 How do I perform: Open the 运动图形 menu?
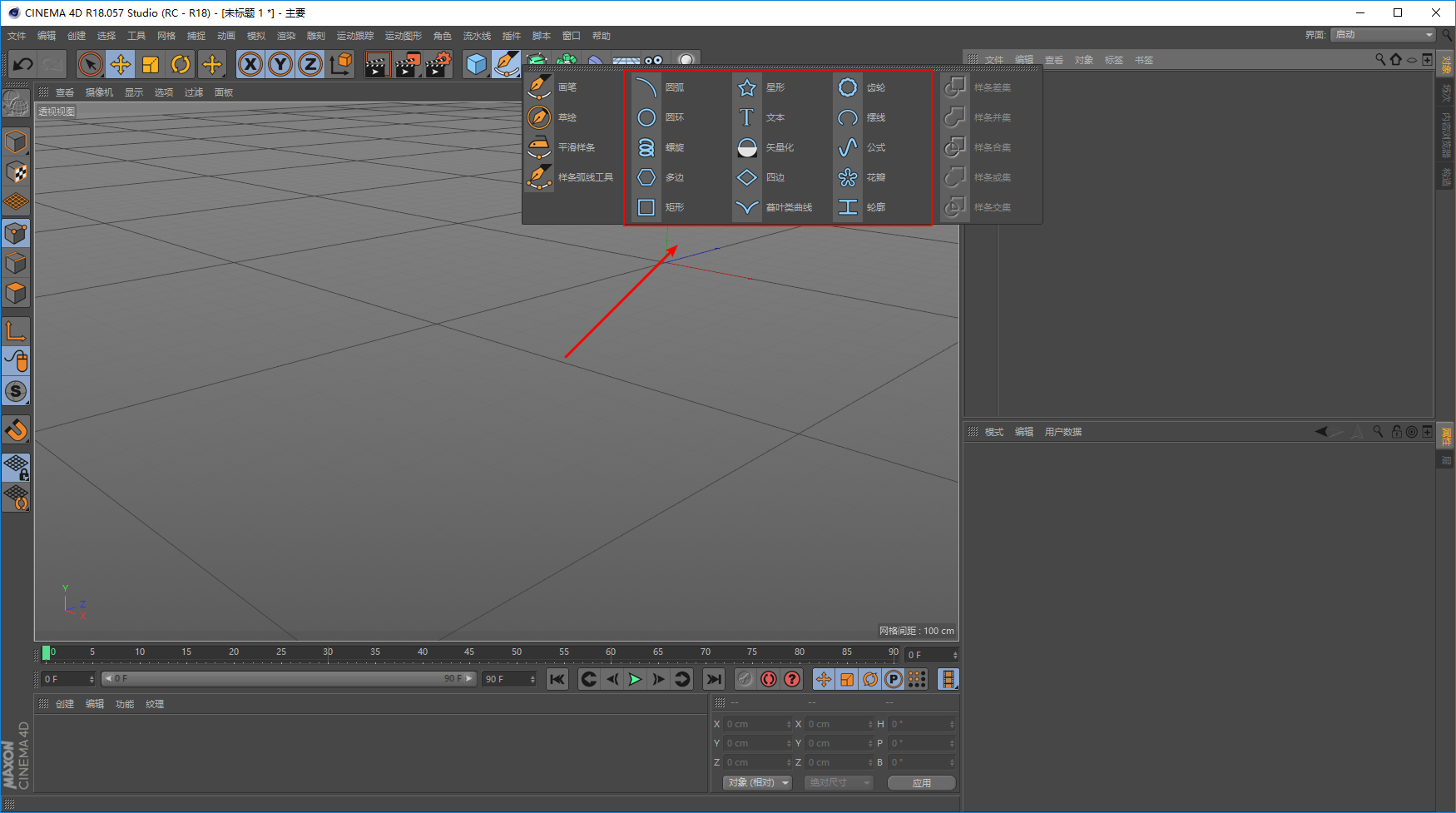404,36
